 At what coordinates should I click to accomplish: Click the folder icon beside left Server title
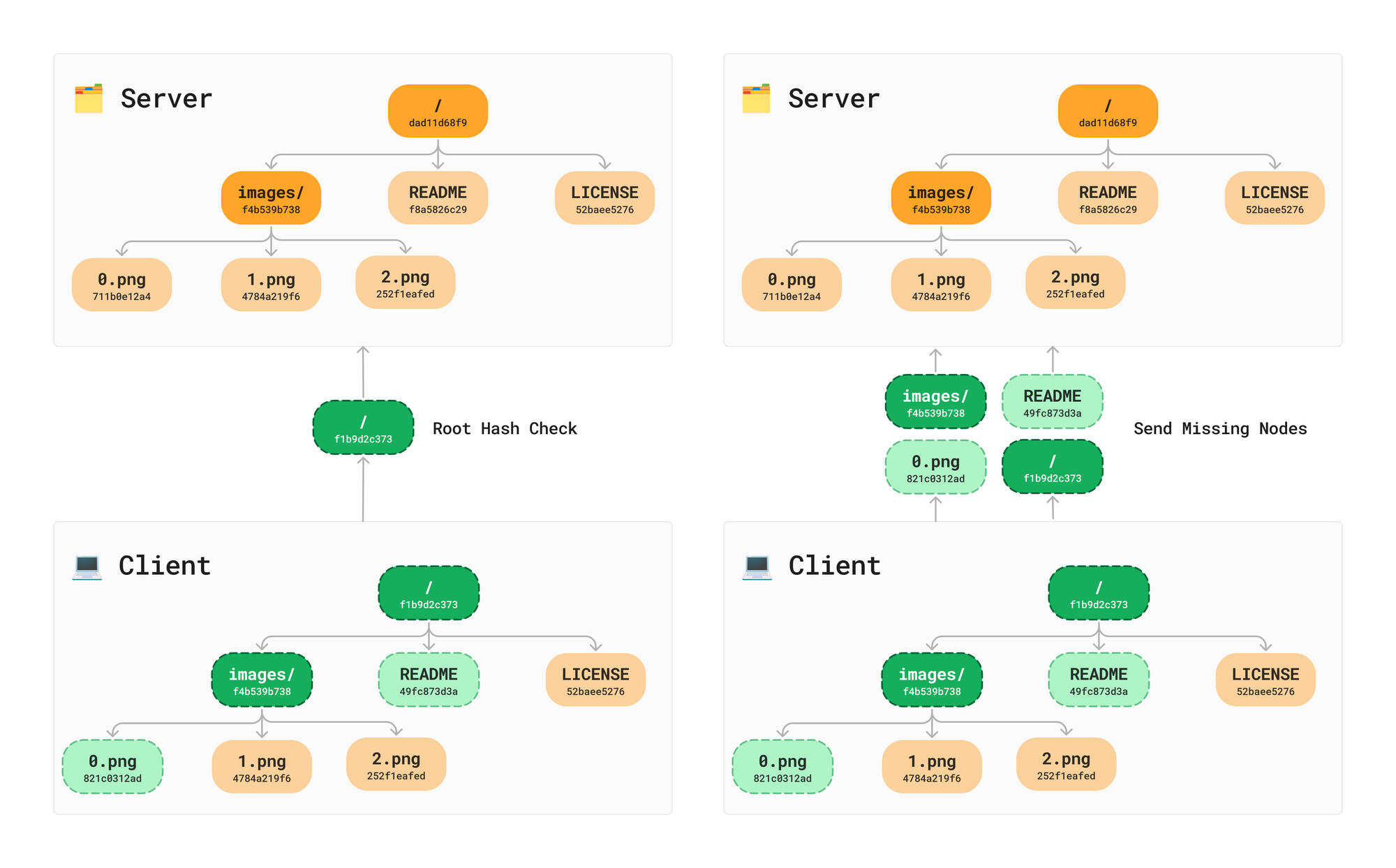(89, 98)
